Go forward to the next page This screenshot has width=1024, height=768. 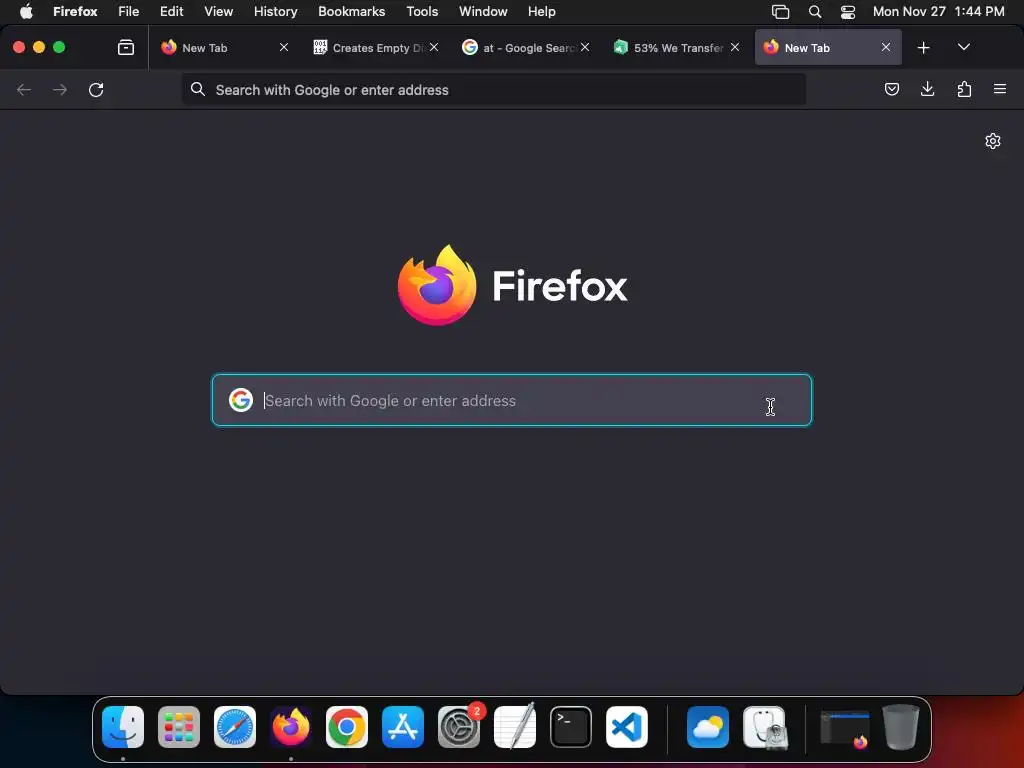pyautogui.click(x=59, y=89)
